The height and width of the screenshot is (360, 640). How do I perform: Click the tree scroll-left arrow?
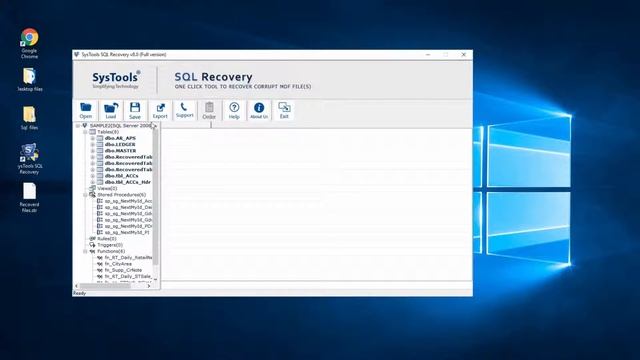click(x=77, y=286)
